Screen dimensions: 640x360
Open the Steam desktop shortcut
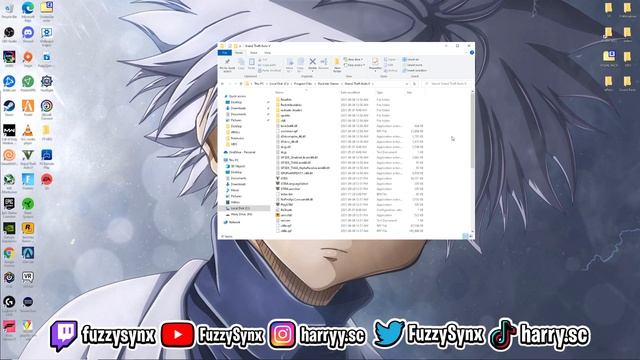[9, 108]
